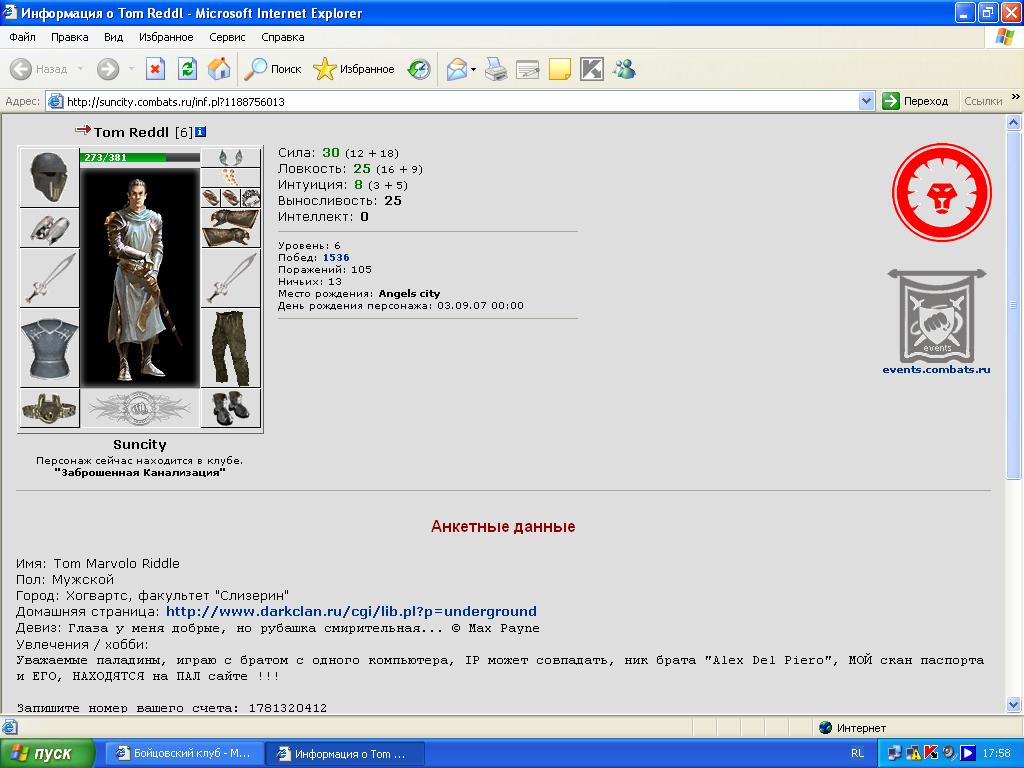Click the RL language indicator in taskbar
1024x768 pixels.
click(857, 754)
